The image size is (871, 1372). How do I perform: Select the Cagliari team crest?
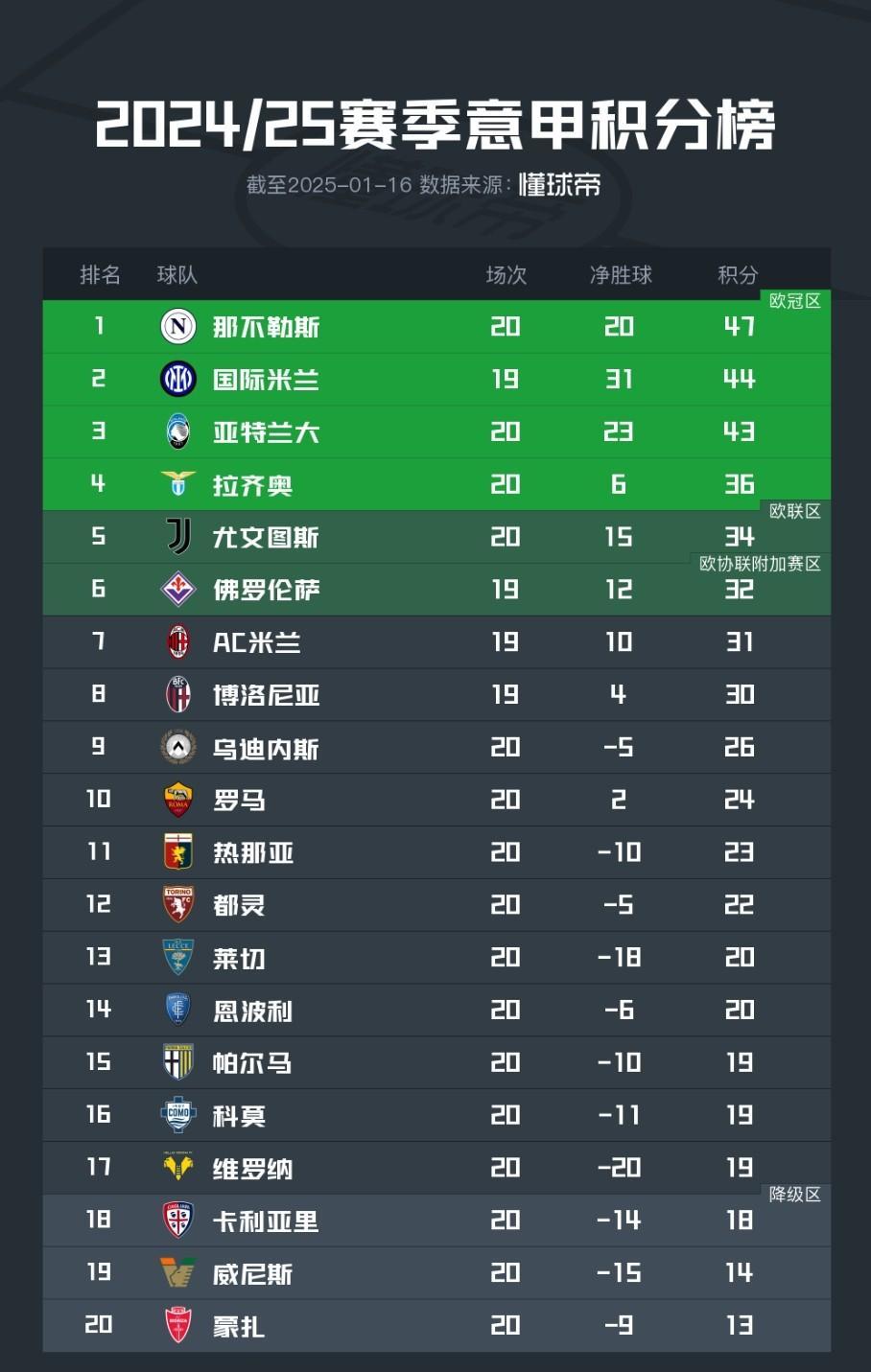pos(178,1220)
